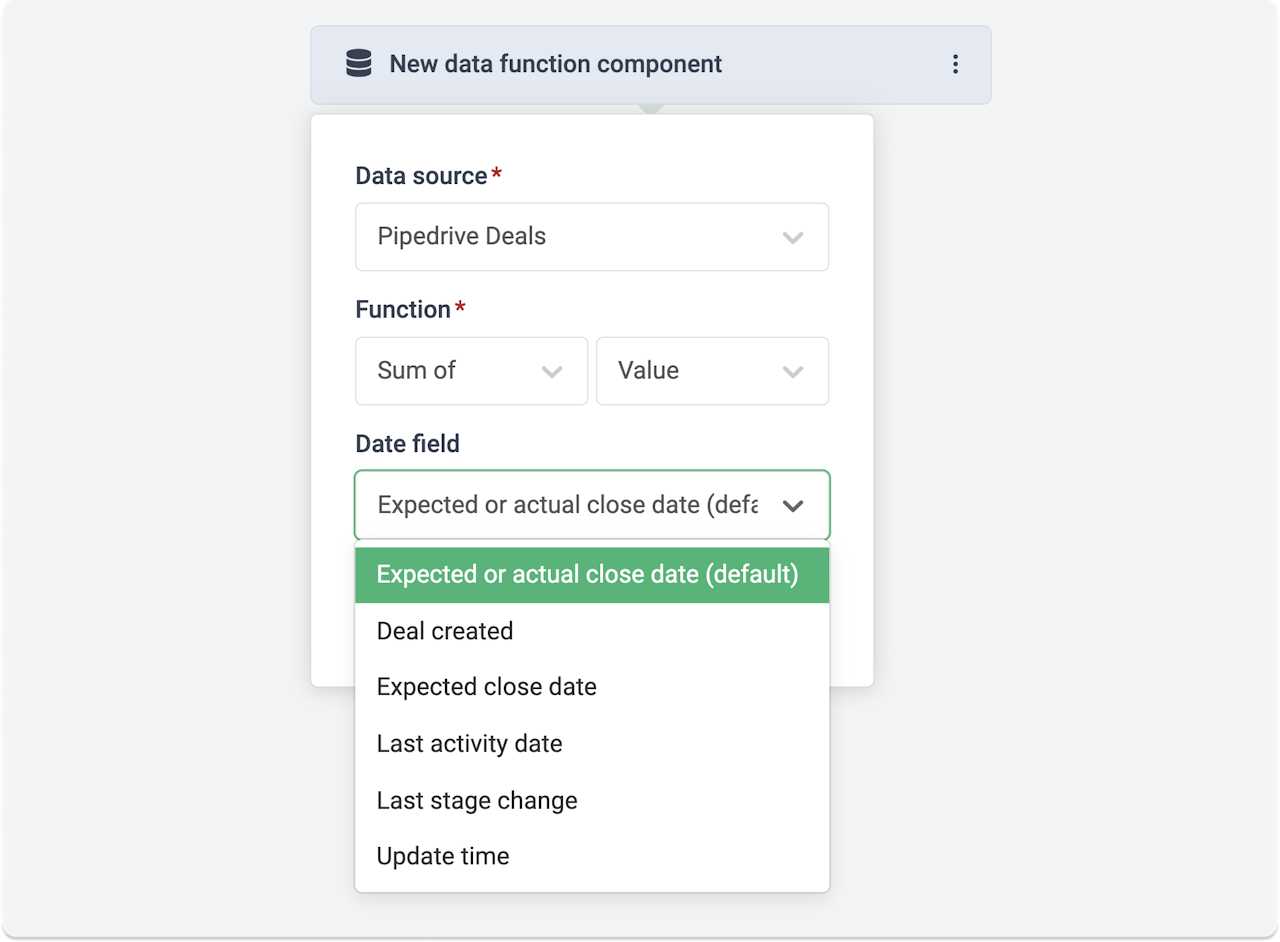Click the Date field label
Screen dimensions: 1280x942
[x=408, y=444]
